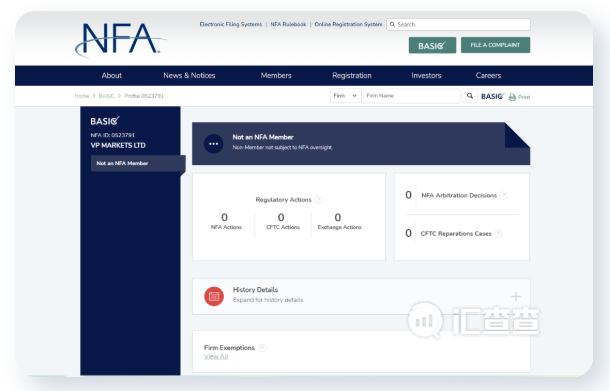Click the NFA logo
The image size is (610, 391).
click(x=120, y=40)
